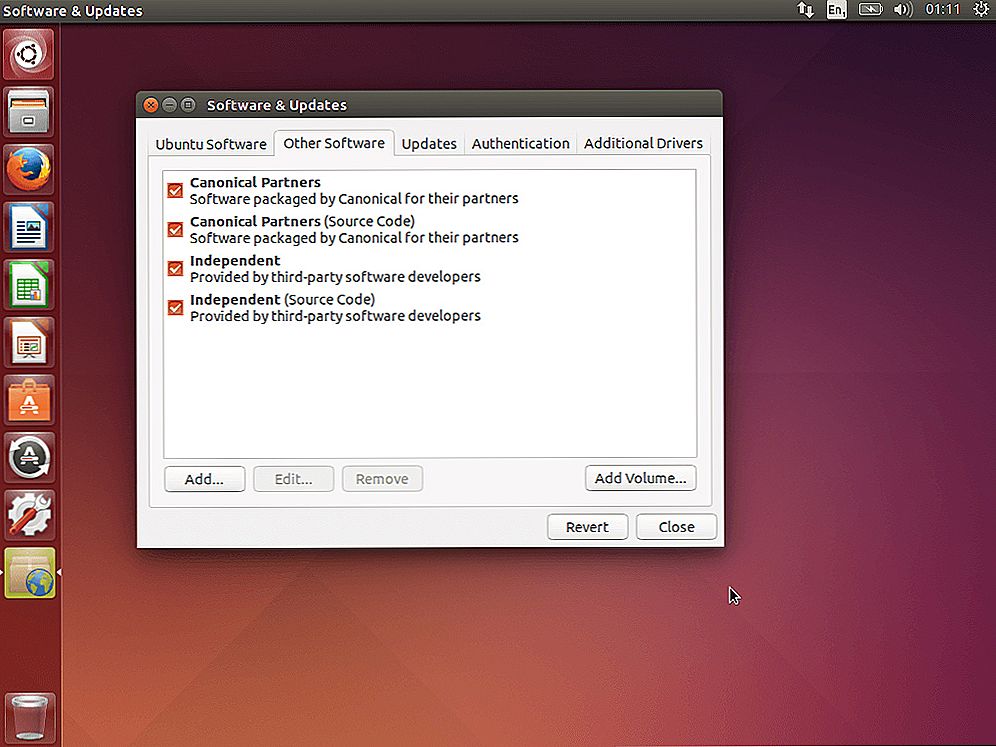Launch Firefox web browser from the dock
996x747 pixels.
[29, 170]
